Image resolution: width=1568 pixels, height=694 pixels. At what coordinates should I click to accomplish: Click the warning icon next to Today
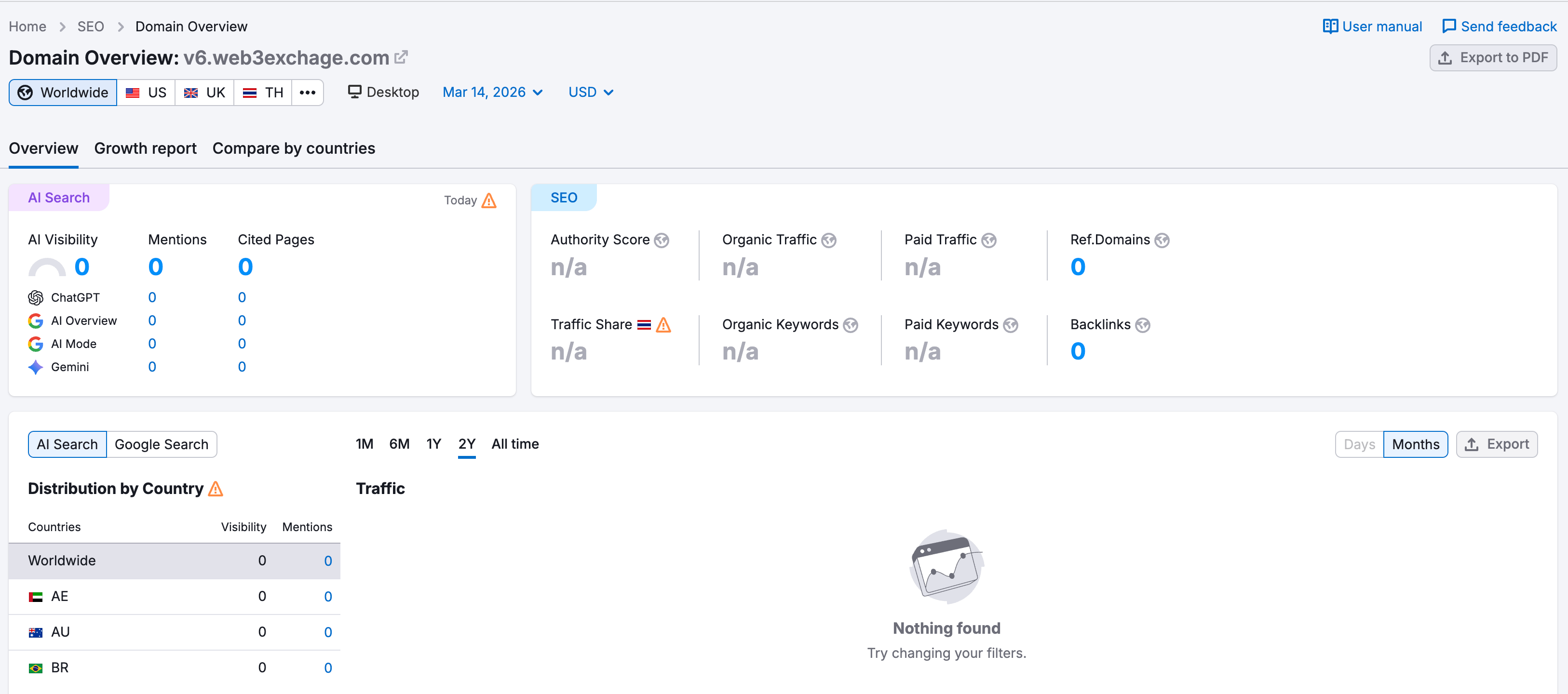(x=489, y=200)
